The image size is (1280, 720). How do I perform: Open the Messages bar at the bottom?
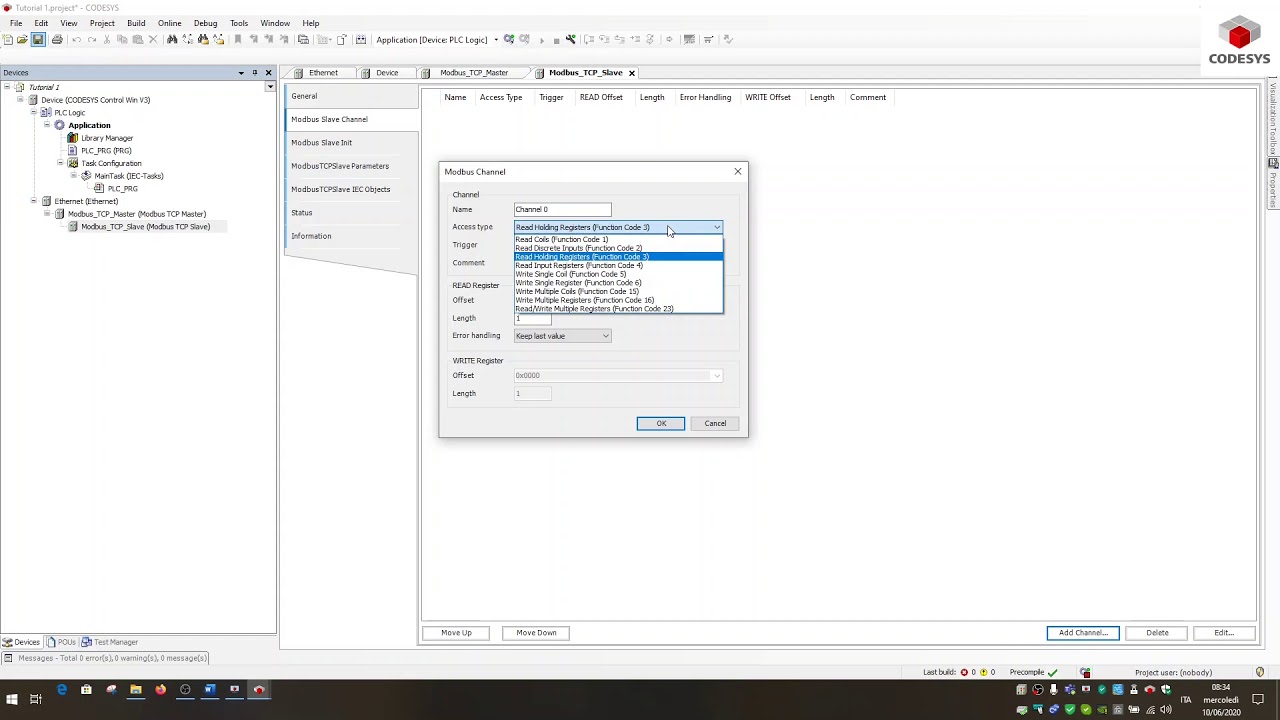[x=105, y=658]
